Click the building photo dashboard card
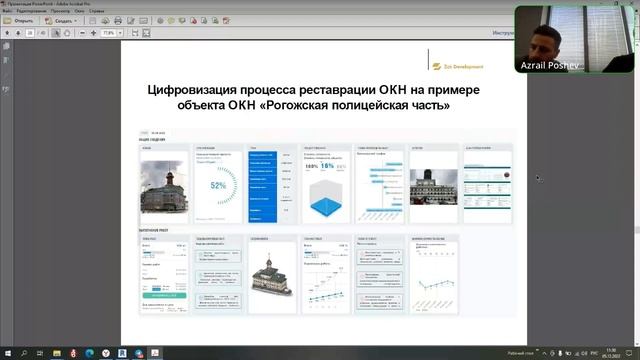 pyautogui.click(x=164, y=184)
